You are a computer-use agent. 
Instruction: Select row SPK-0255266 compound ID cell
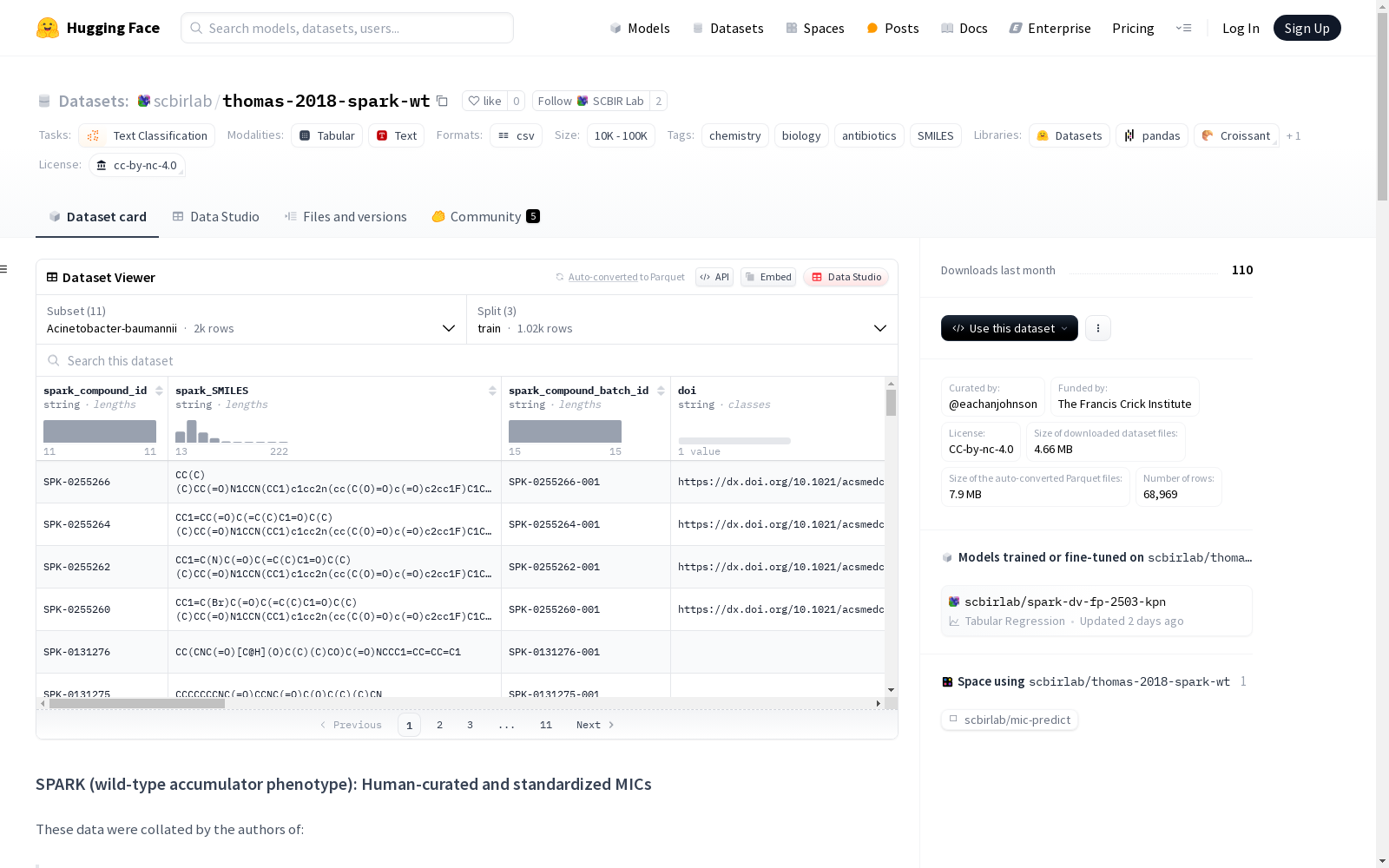tap(102, 482)
